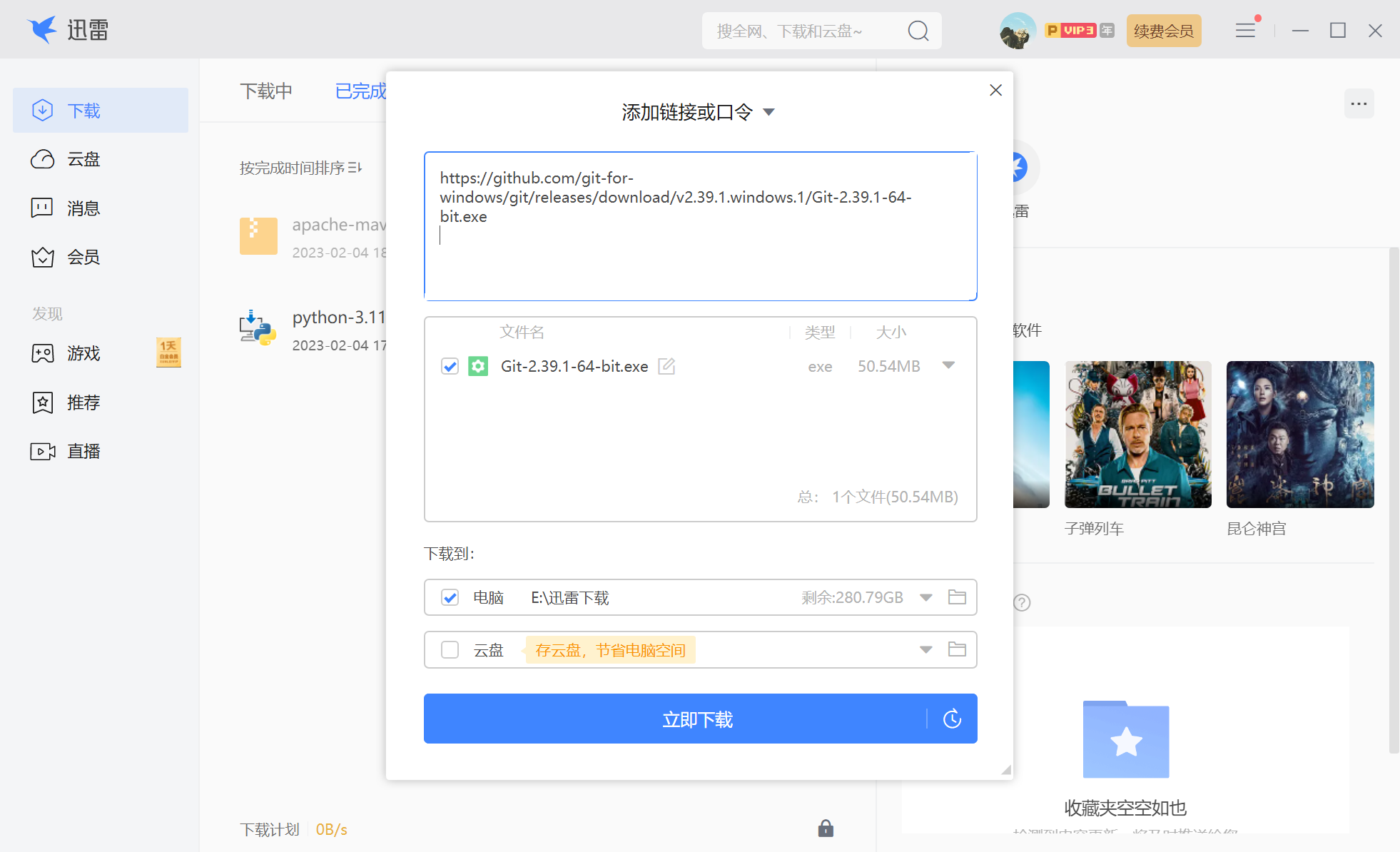
Task: Click the 昆仑神宫 title caption
Action: click(1257, 529)
